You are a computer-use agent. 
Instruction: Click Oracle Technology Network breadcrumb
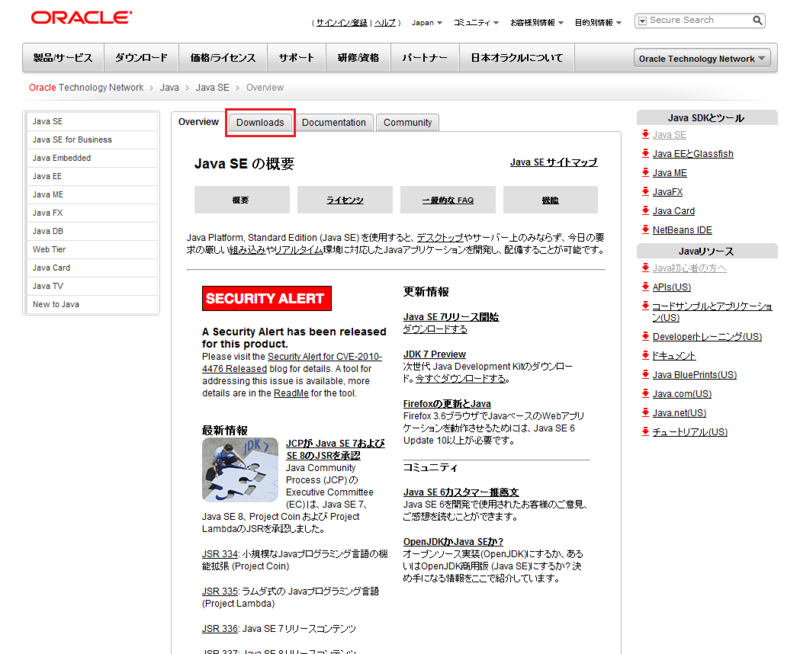click(x=86, y=88)
